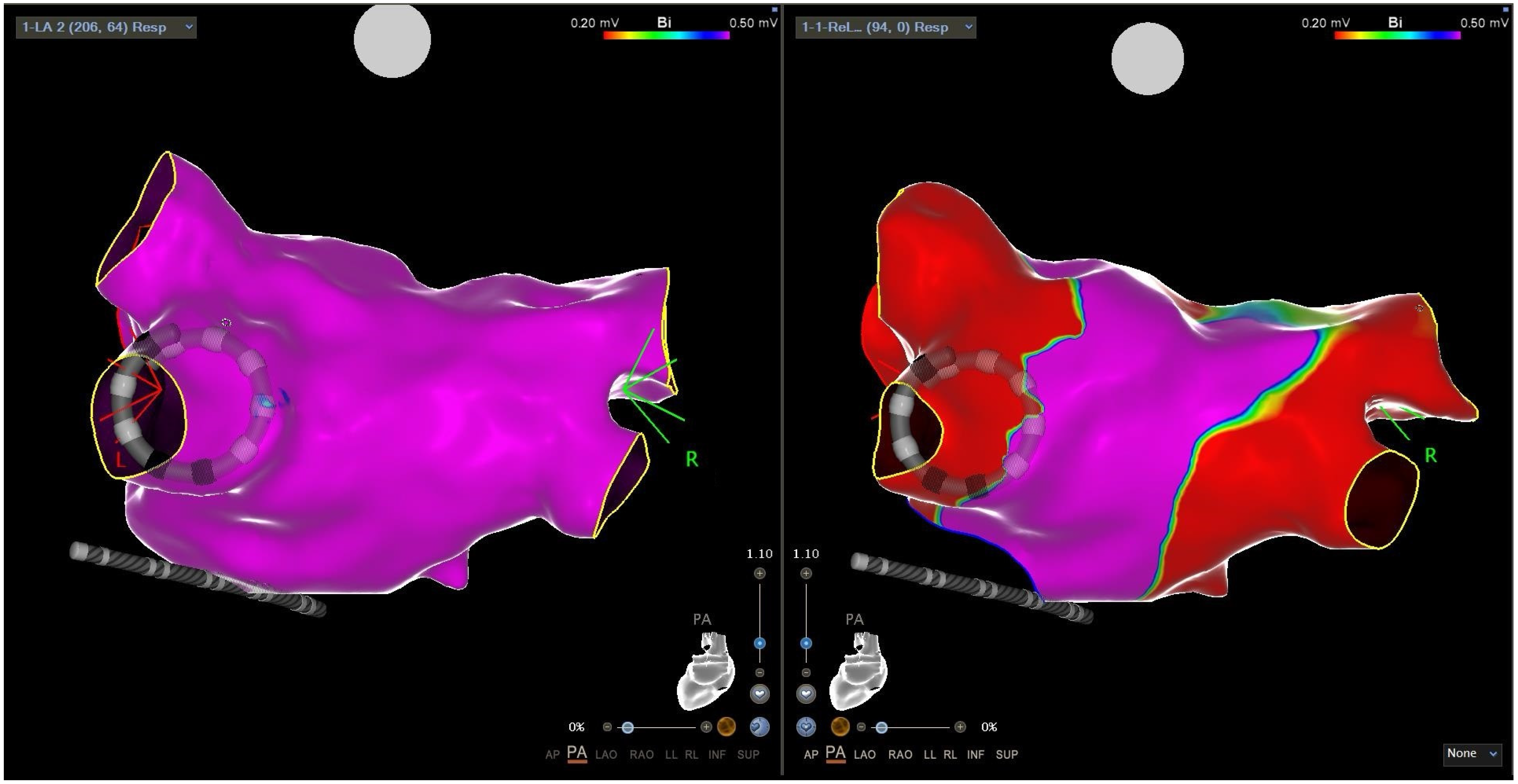Click right pane heart crosshair icon
1518x784 pixels.
coord(806,727)
